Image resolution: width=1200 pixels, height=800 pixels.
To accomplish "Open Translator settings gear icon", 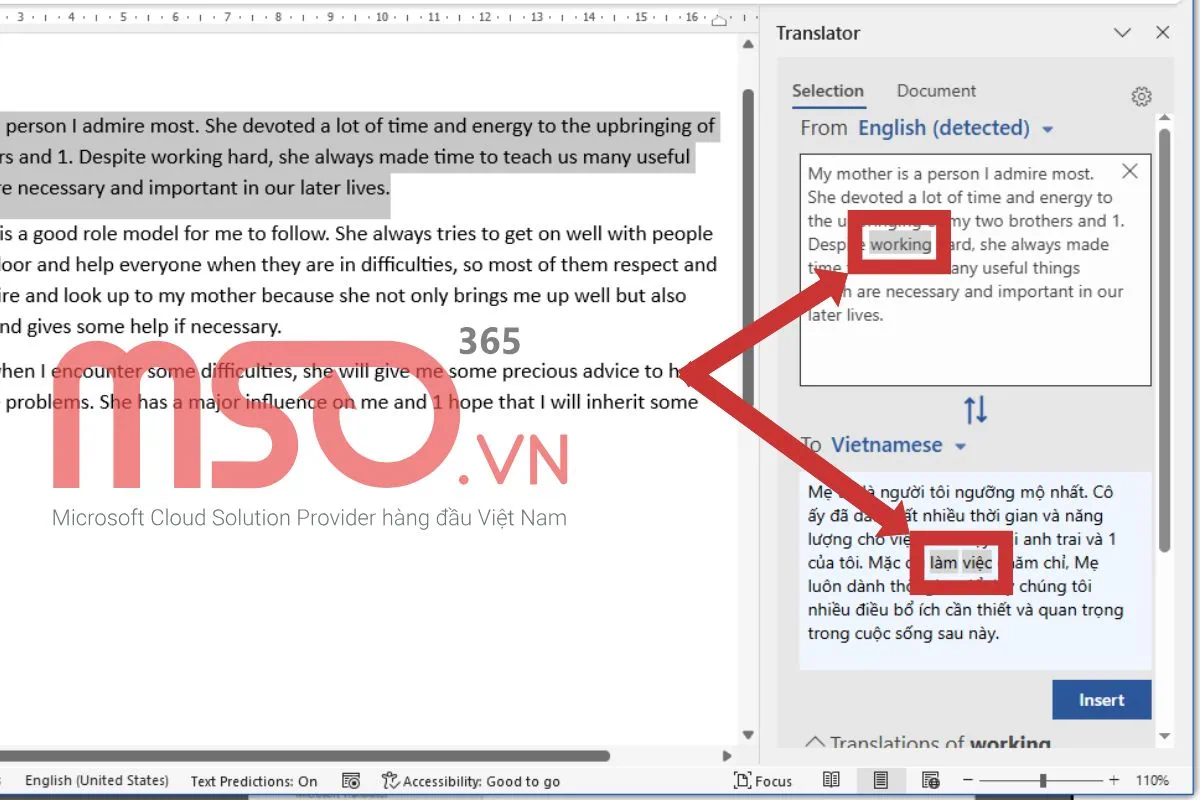I will [1141, 97].
